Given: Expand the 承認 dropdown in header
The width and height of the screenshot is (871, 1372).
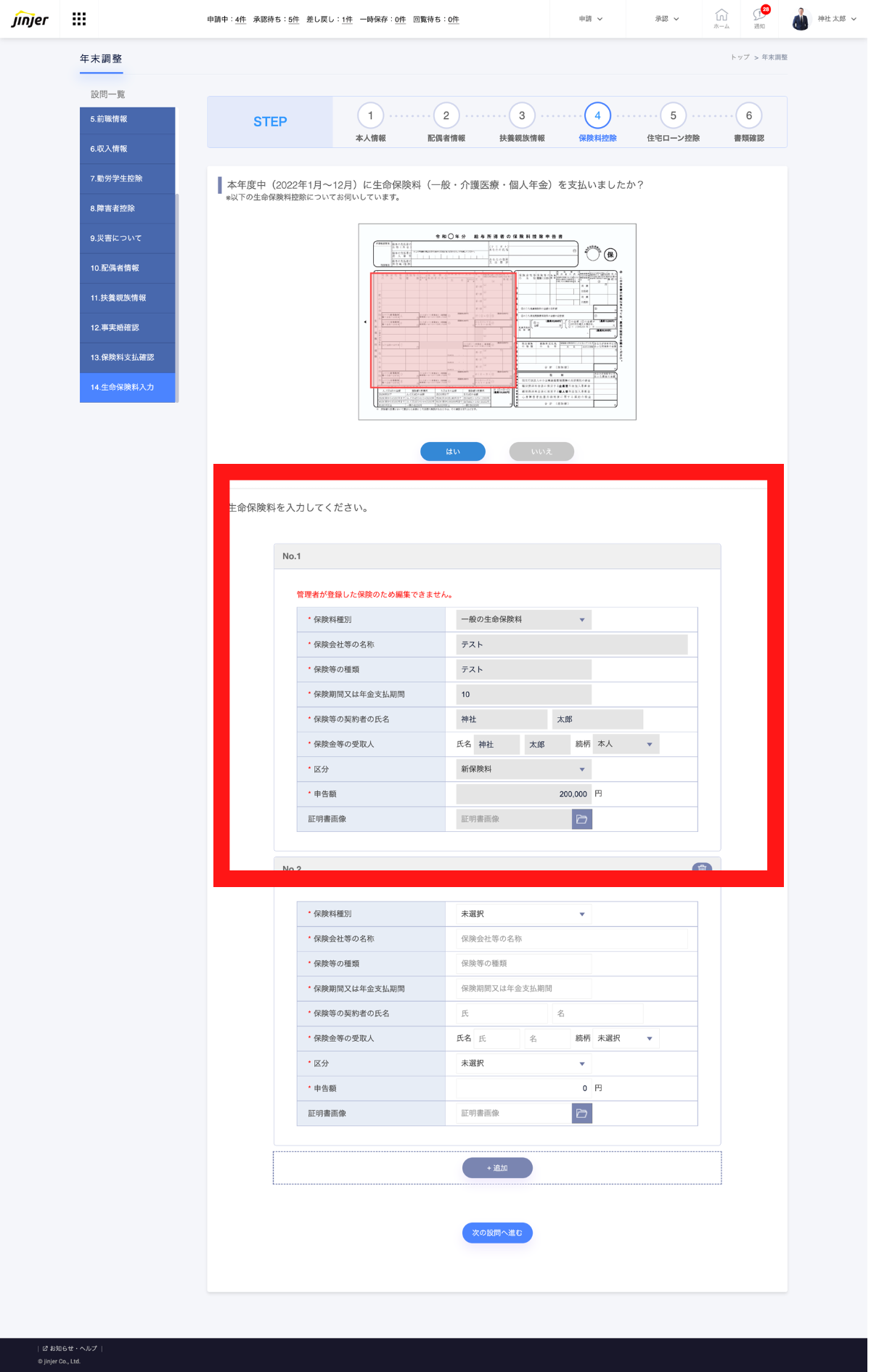Looking at the screenshot, I should [x=667, y=19].
